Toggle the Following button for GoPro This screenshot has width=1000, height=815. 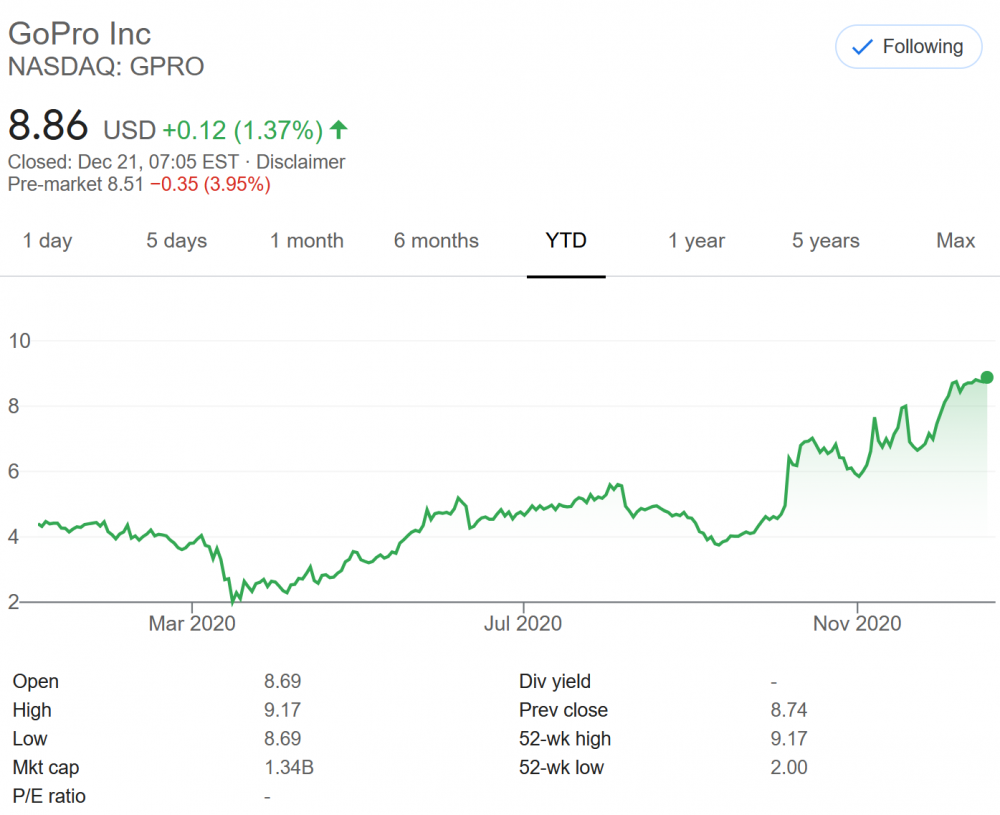pyautogui.click(x=908, y=47)
